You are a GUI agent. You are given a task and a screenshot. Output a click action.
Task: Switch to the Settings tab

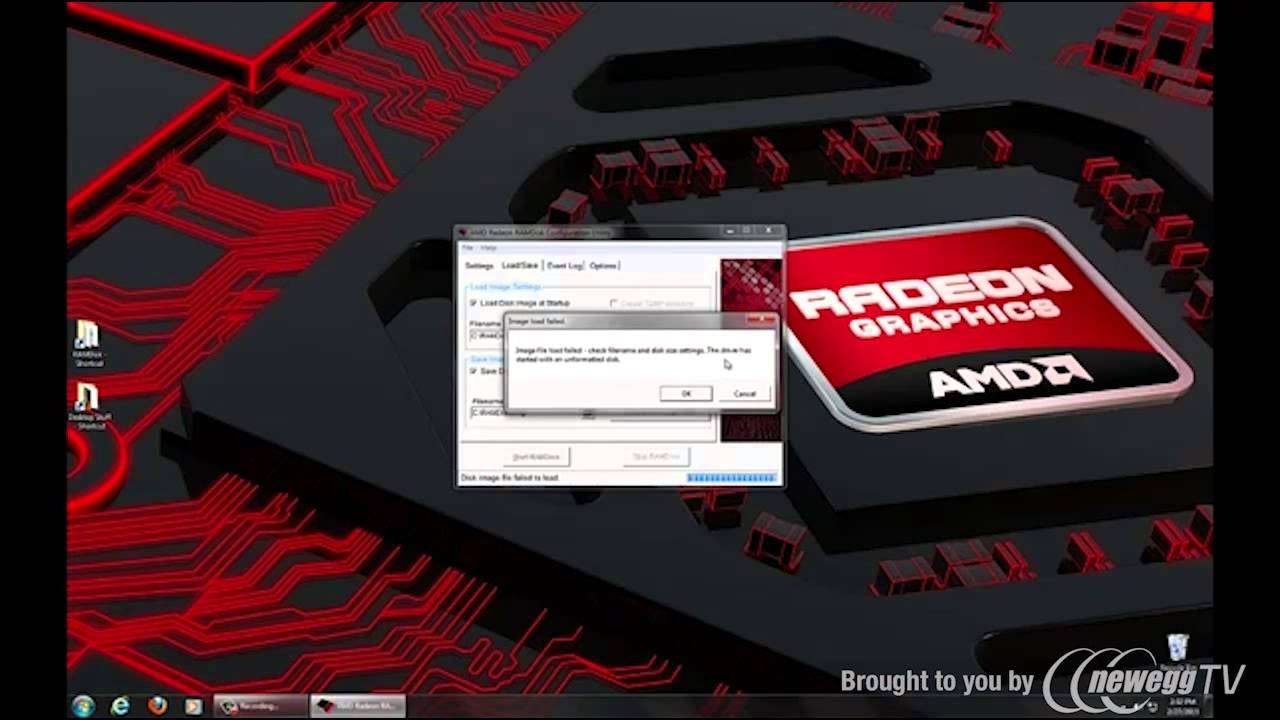(479, 266)
